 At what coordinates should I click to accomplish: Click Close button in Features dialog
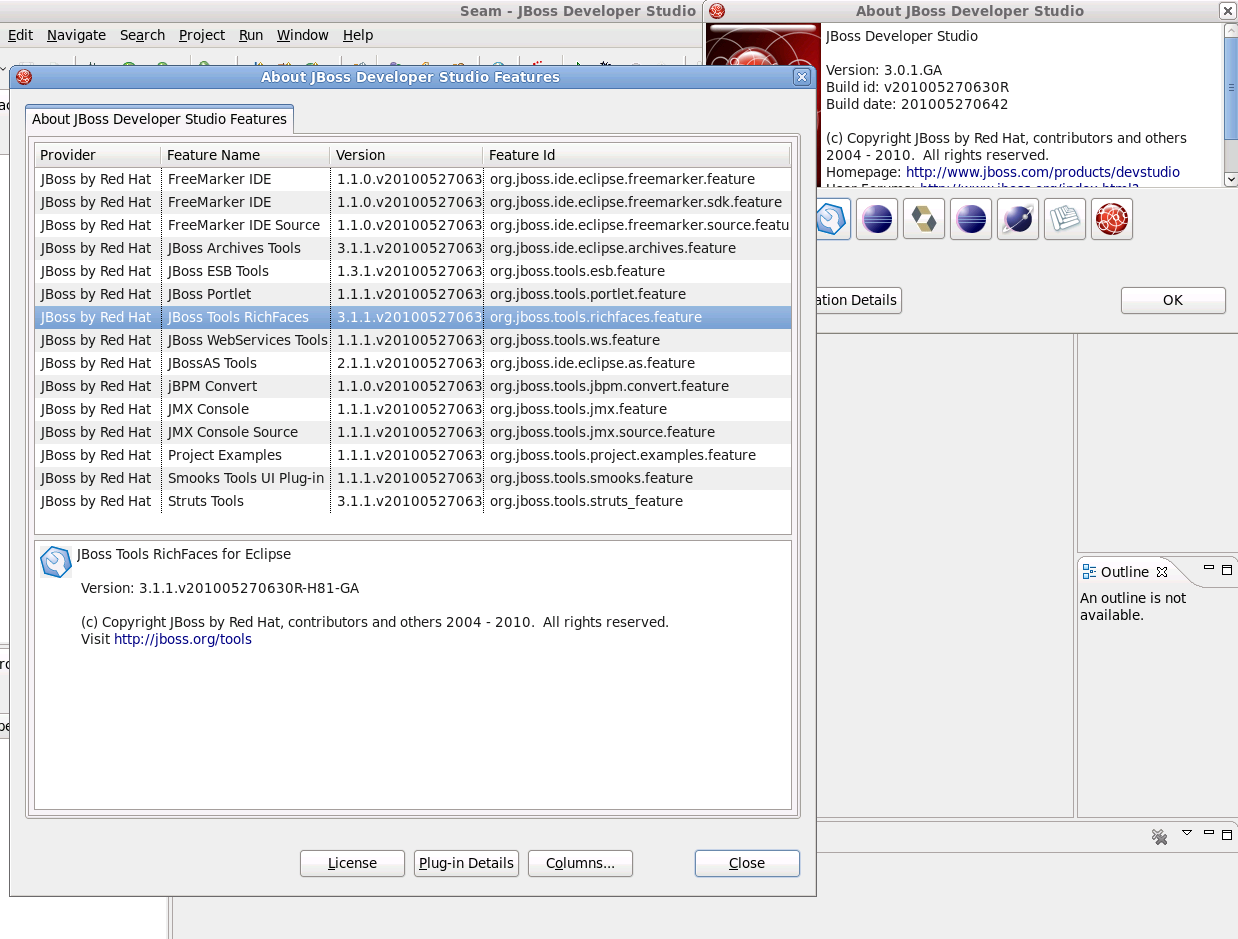(x=747, y=863)
